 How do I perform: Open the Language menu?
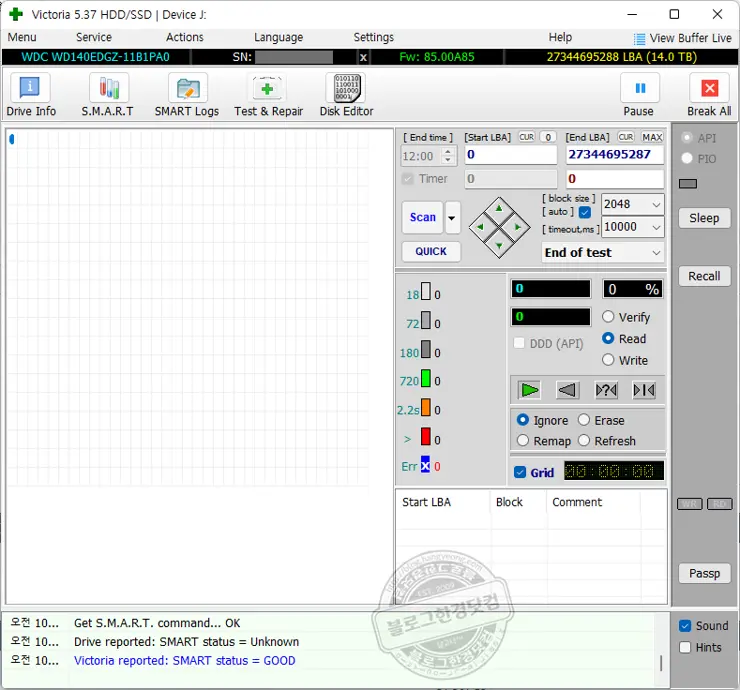[x=278, y=37]
